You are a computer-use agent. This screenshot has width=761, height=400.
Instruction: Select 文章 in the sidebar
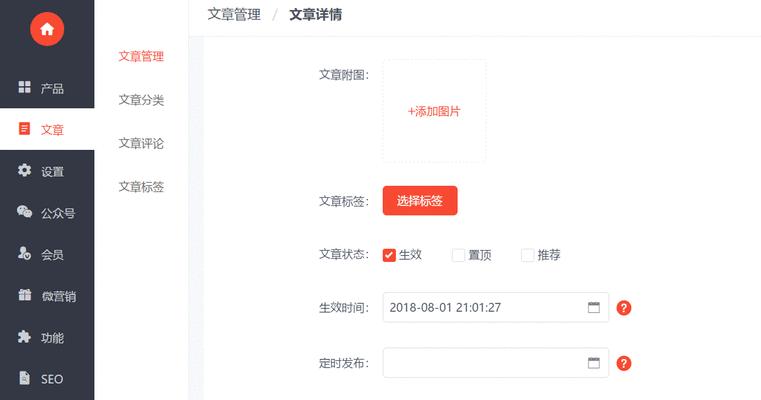pyautogui.click(x=47, y=129)
